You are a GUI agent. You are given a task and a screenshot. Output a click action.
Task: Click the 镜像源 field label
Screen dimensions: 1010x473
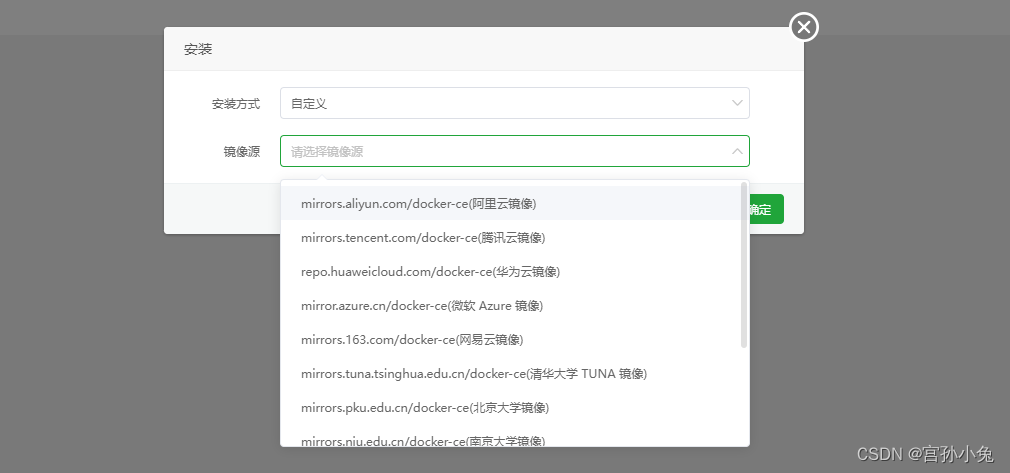(242, 152)
